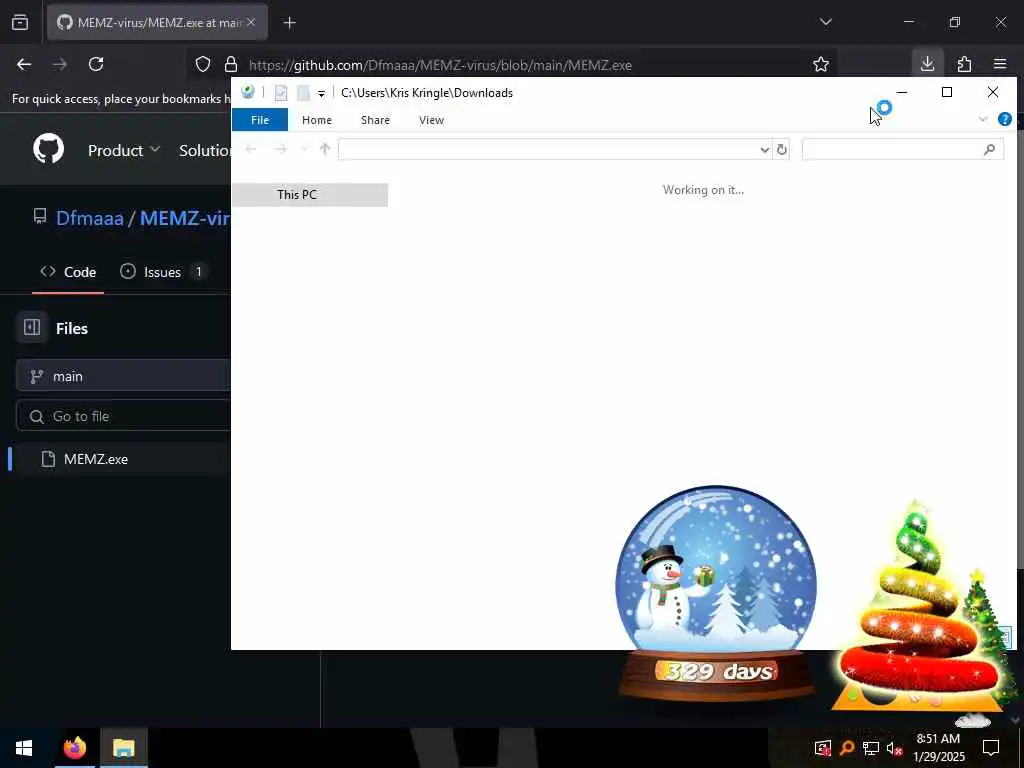Open the Firefox hamburger application menu
This screenshot has height=768, width=1024.
1000,64
